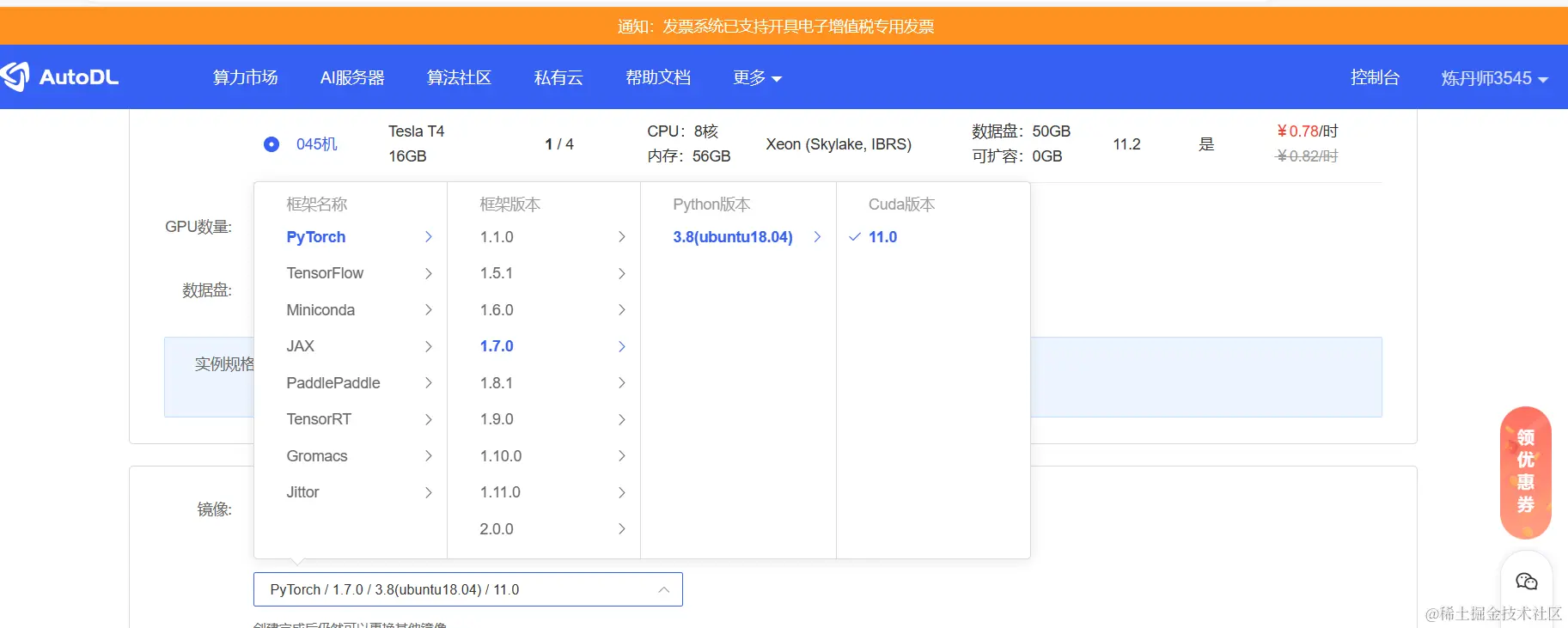
Task: Open the AI服务器 menu
Action: (352, 77)
